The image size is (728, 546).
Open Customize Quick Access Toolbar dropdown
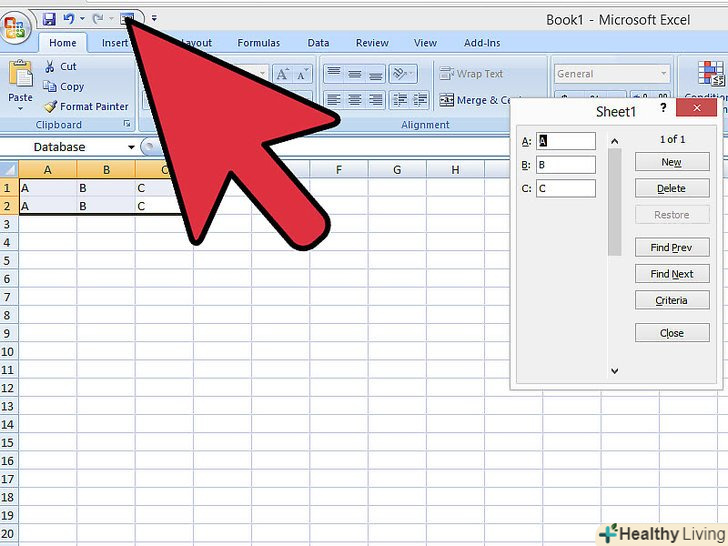154,19
